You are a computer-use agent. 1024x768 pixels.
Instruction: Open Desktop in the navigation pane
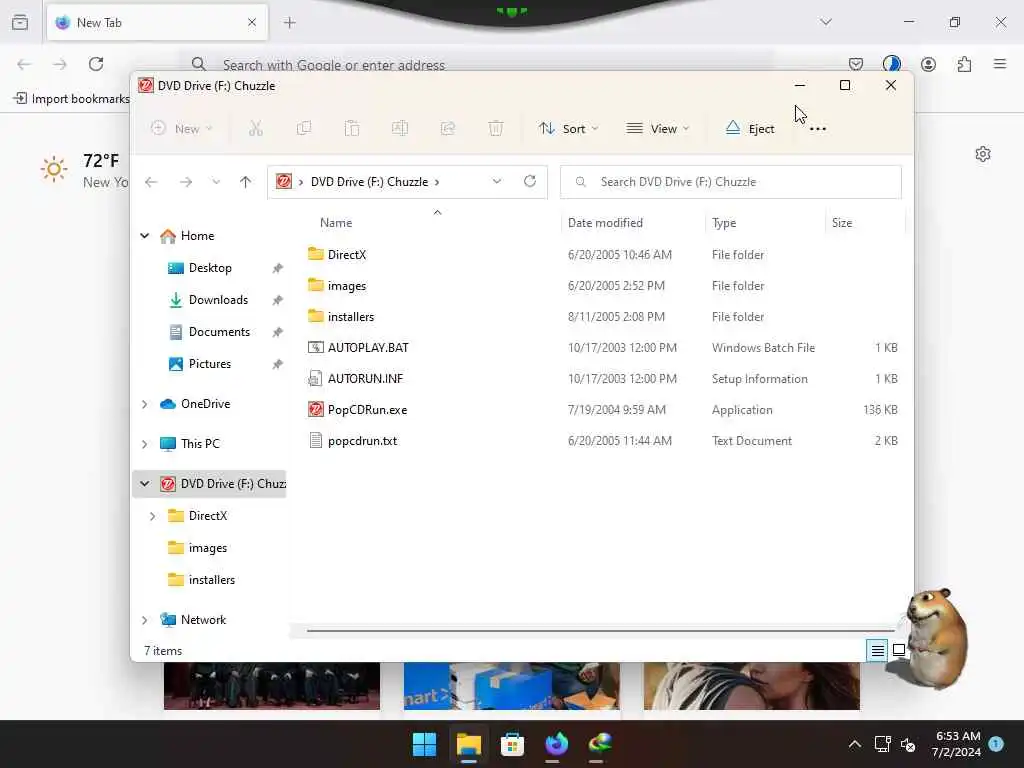(x=210, y=268)
